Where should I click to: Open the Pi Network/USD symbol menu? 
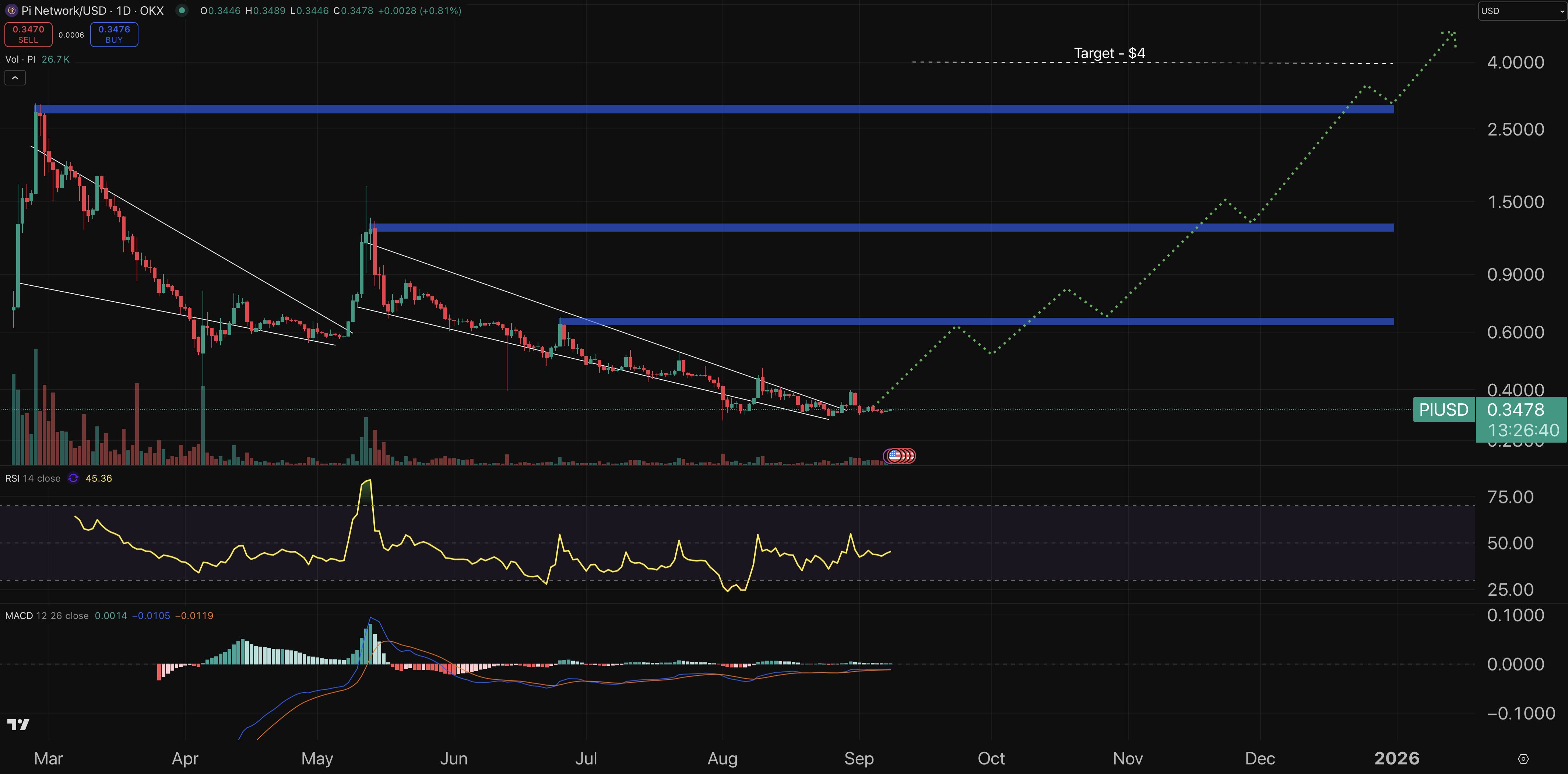(x=64, y=10)
